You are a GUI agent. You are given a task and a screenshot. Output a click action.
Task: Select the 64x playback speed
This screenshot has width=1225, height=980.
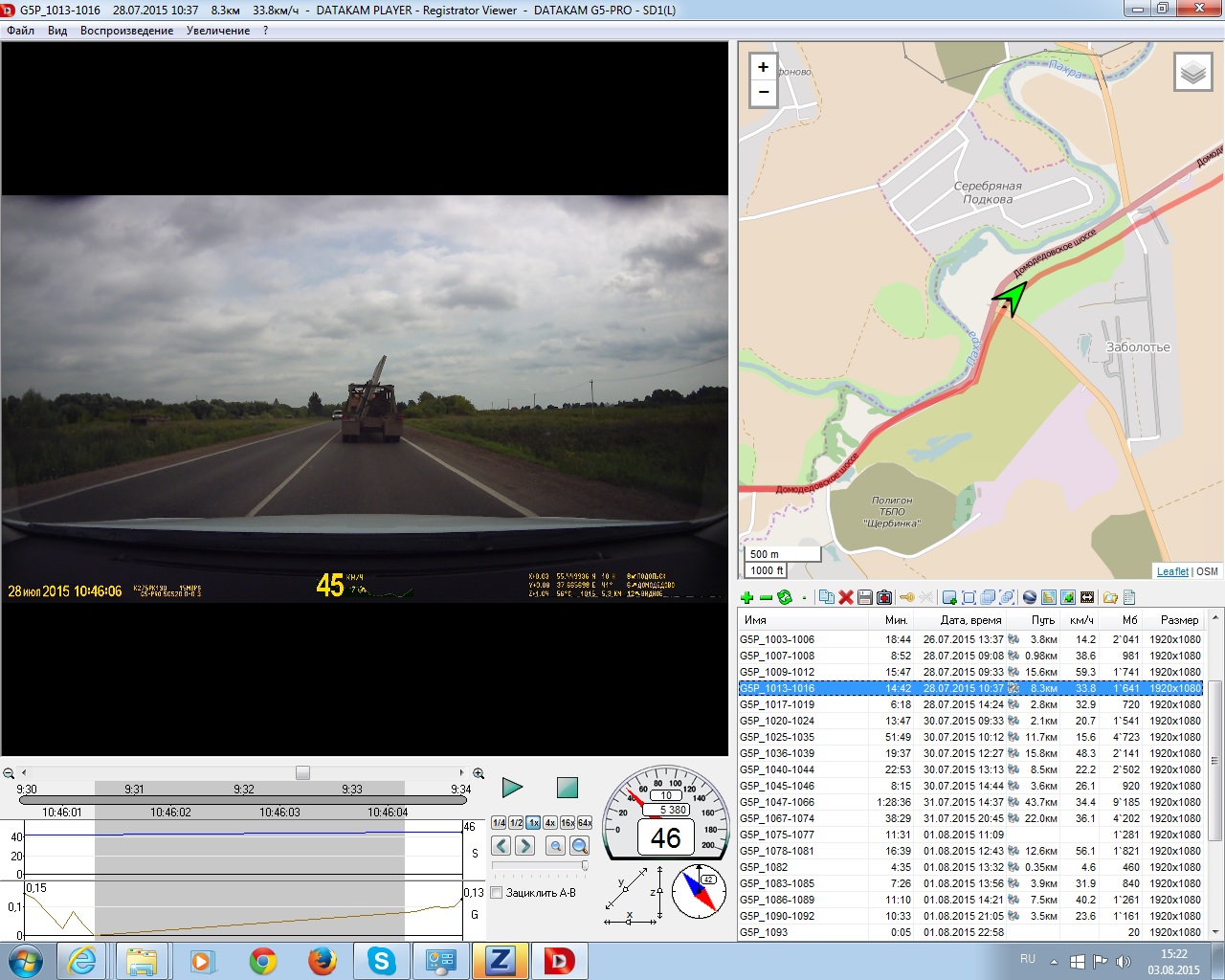[x=585, y=823]
